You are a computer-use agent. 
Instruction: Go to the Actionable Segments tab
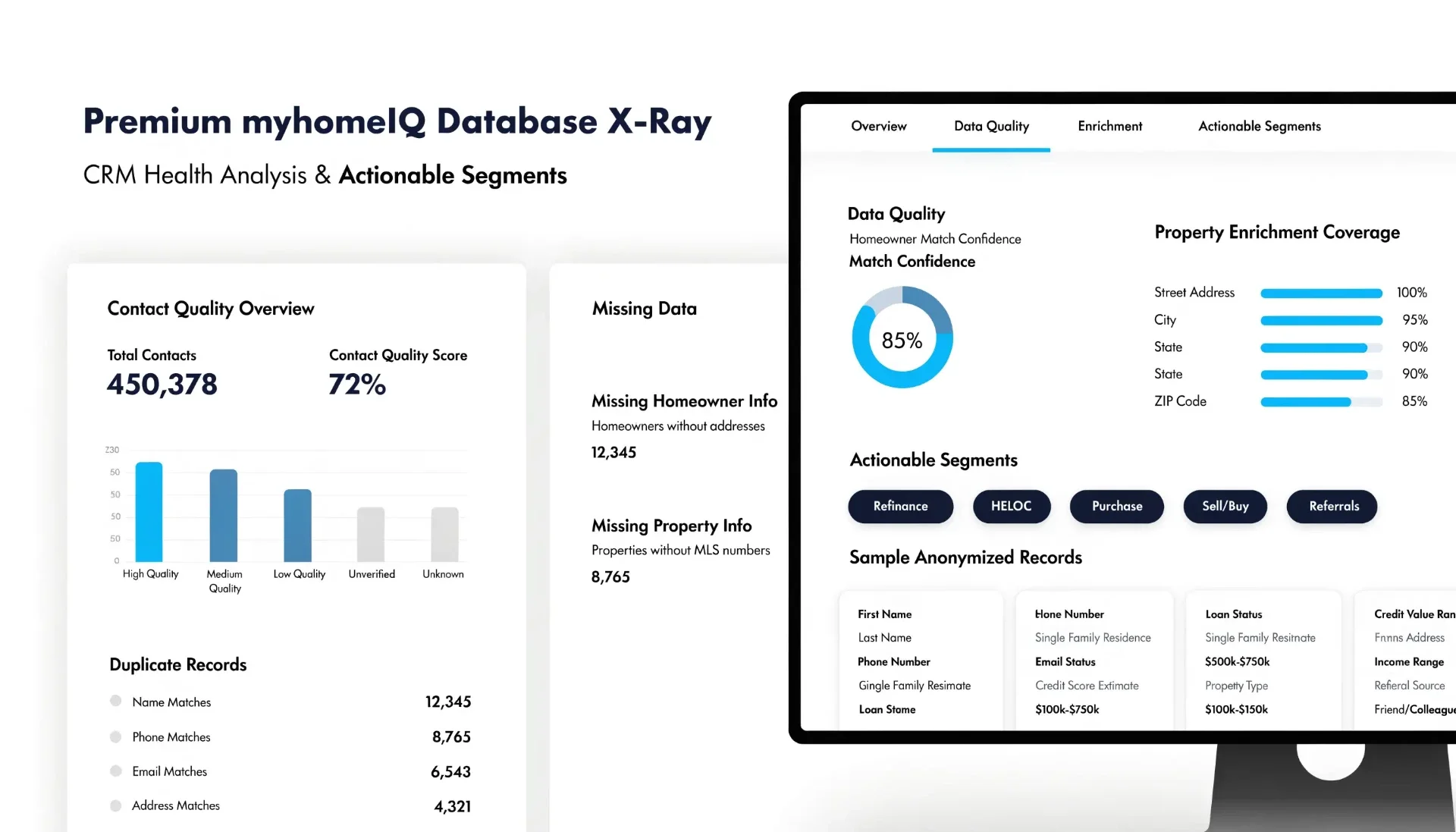pyautogui.click(x=1259, y=126)
